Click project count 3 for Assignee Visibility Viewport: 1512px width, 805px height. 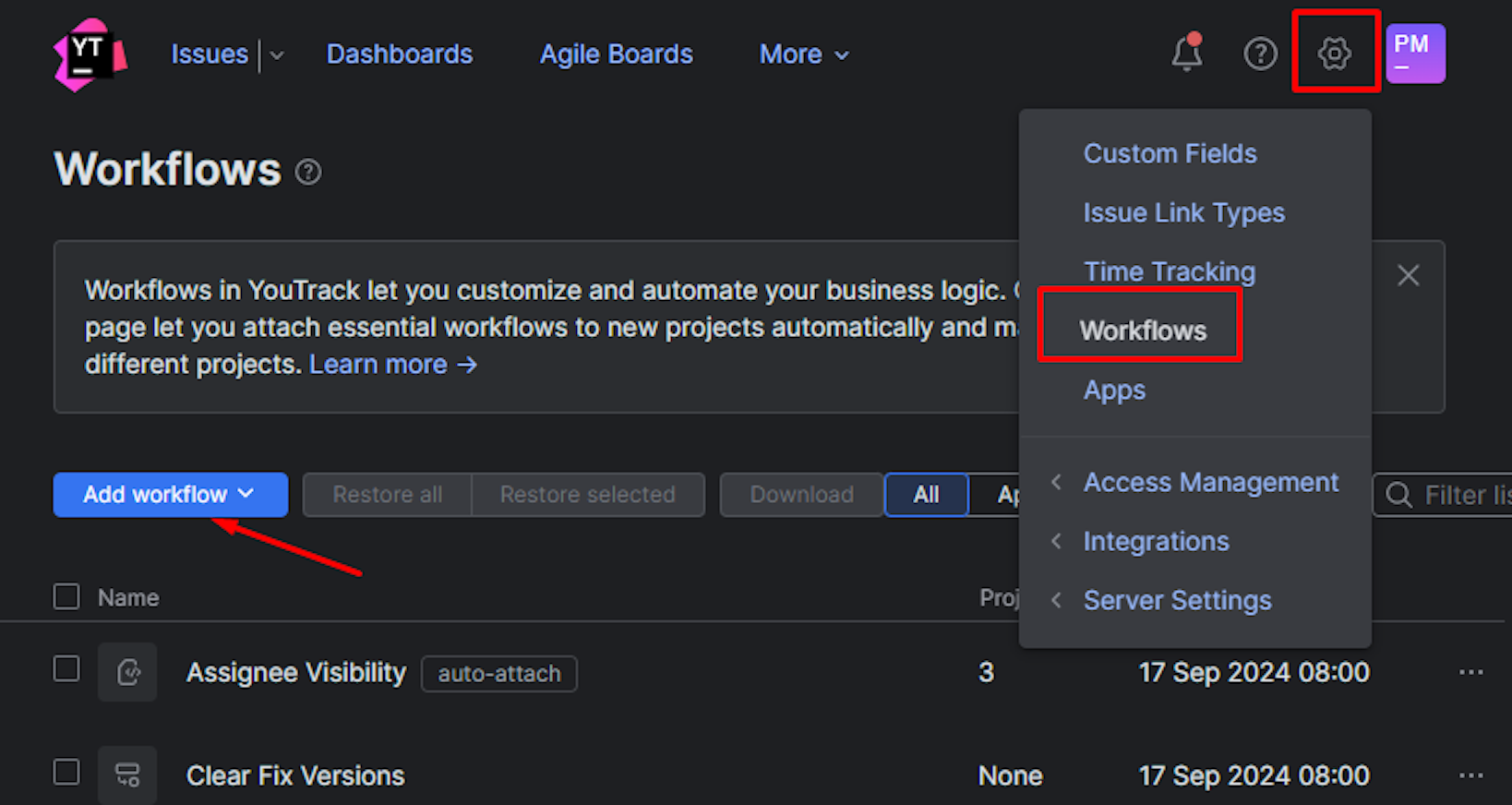pyautogui.click(x=987, y=672)
